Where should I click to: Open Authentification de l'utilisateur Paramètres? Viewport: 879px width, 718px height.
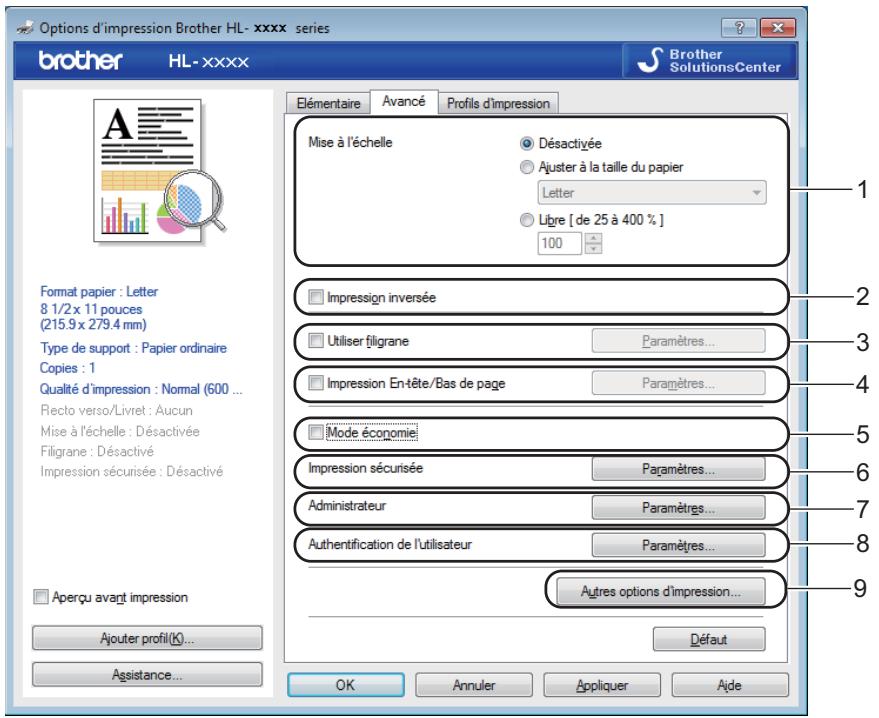(x=678, y=545)
